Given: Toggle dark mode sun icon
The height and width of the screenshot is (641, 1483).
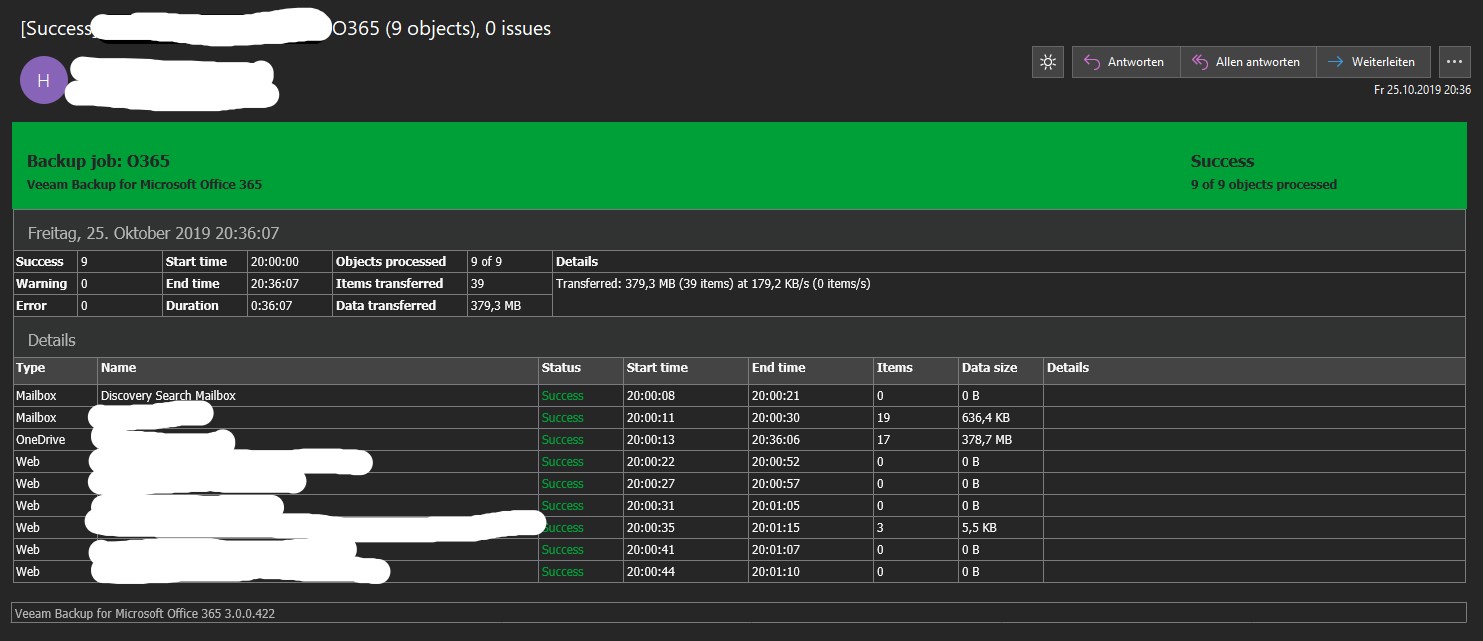Looking at the screenshot, I should click(1047, 62).
